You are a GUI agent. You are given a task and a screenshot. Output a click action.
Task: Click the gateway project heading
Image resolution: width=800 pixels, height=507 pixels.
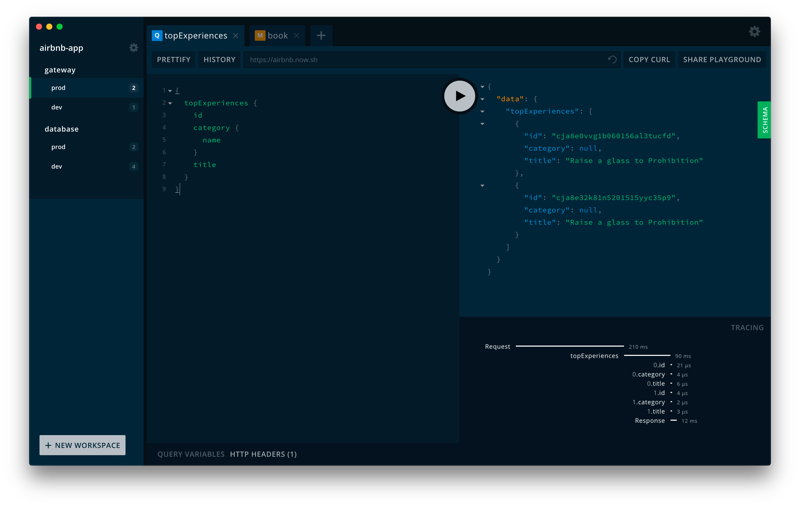[x=60, y=70]
